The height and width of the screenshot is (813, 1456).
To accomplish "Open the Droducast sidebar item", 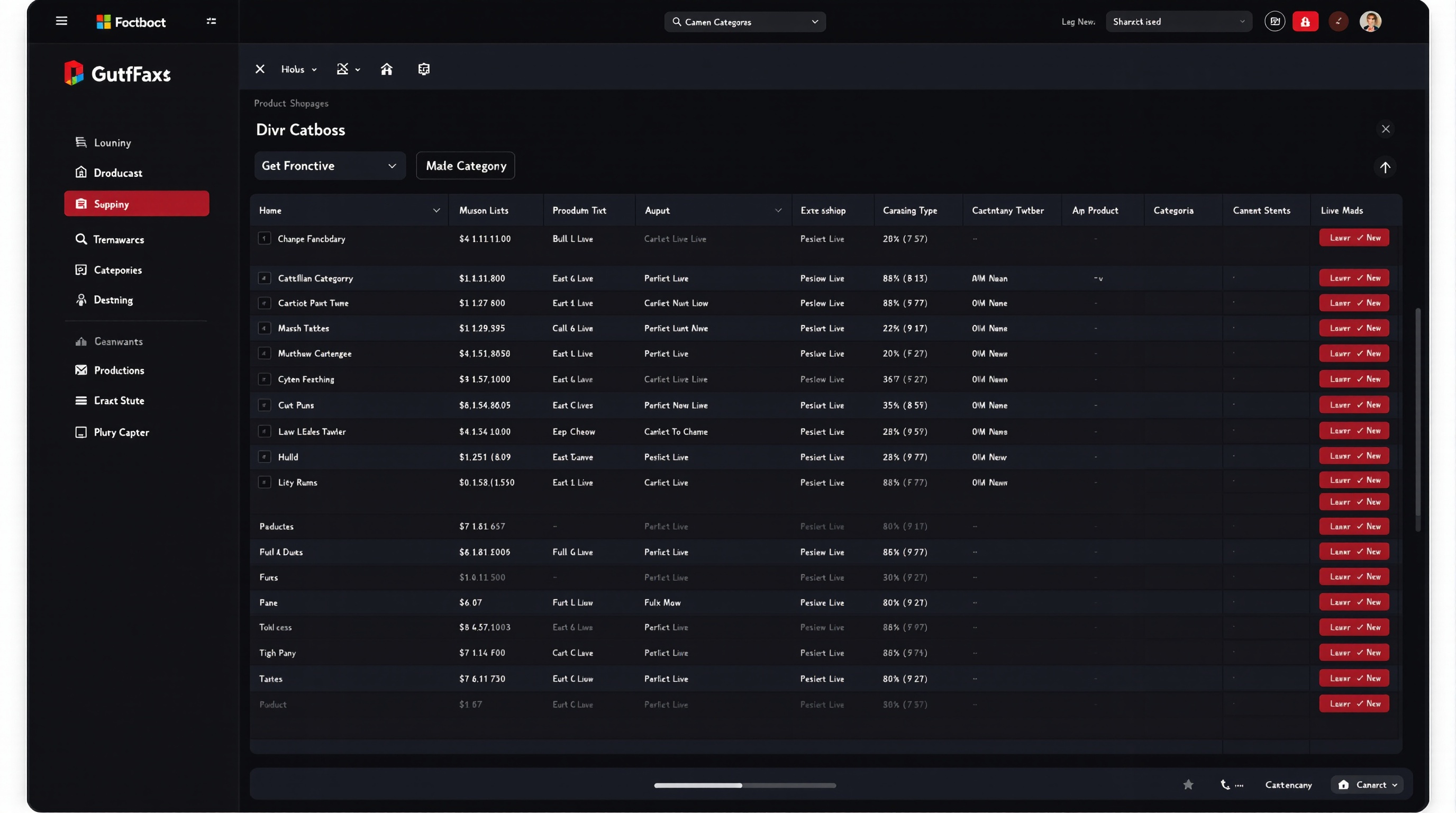I will (108, 173).
